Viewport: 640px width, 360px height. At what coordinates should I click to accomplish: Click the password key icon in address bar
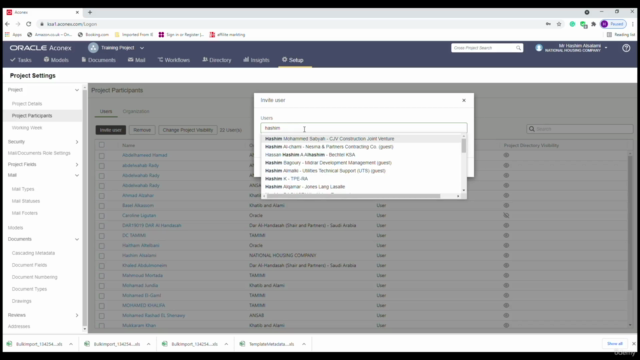(x=548, y=24)
